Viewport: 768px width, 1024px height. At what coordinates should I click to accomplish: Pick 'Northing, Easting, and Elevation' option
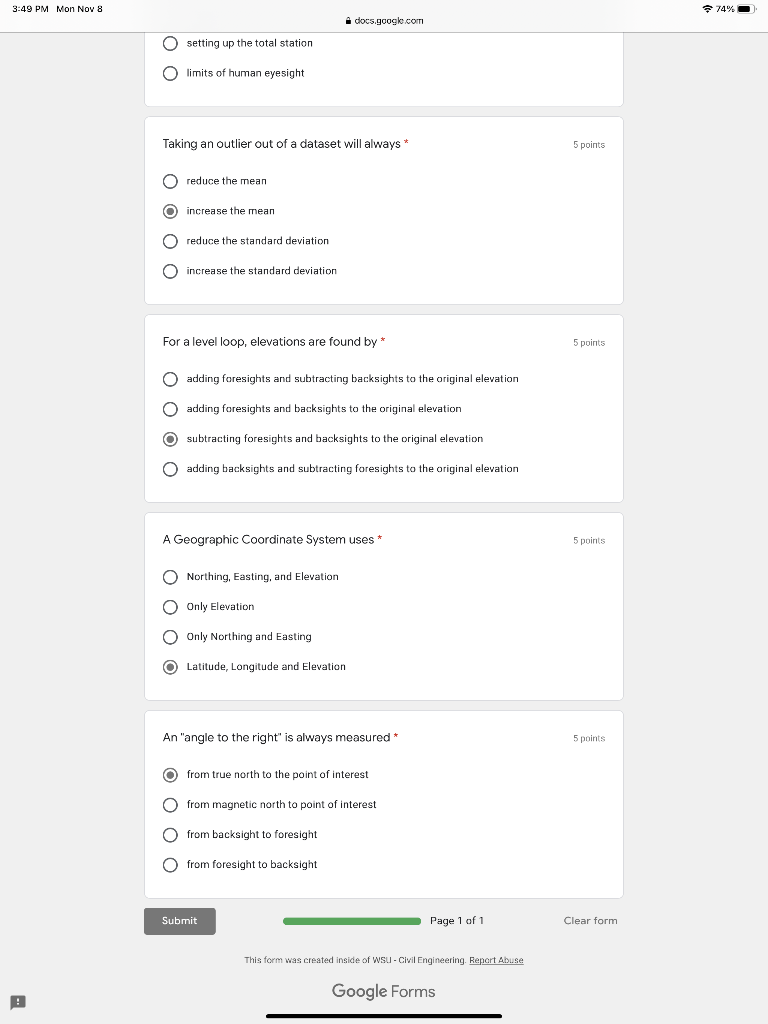click(x=170, y=577)
